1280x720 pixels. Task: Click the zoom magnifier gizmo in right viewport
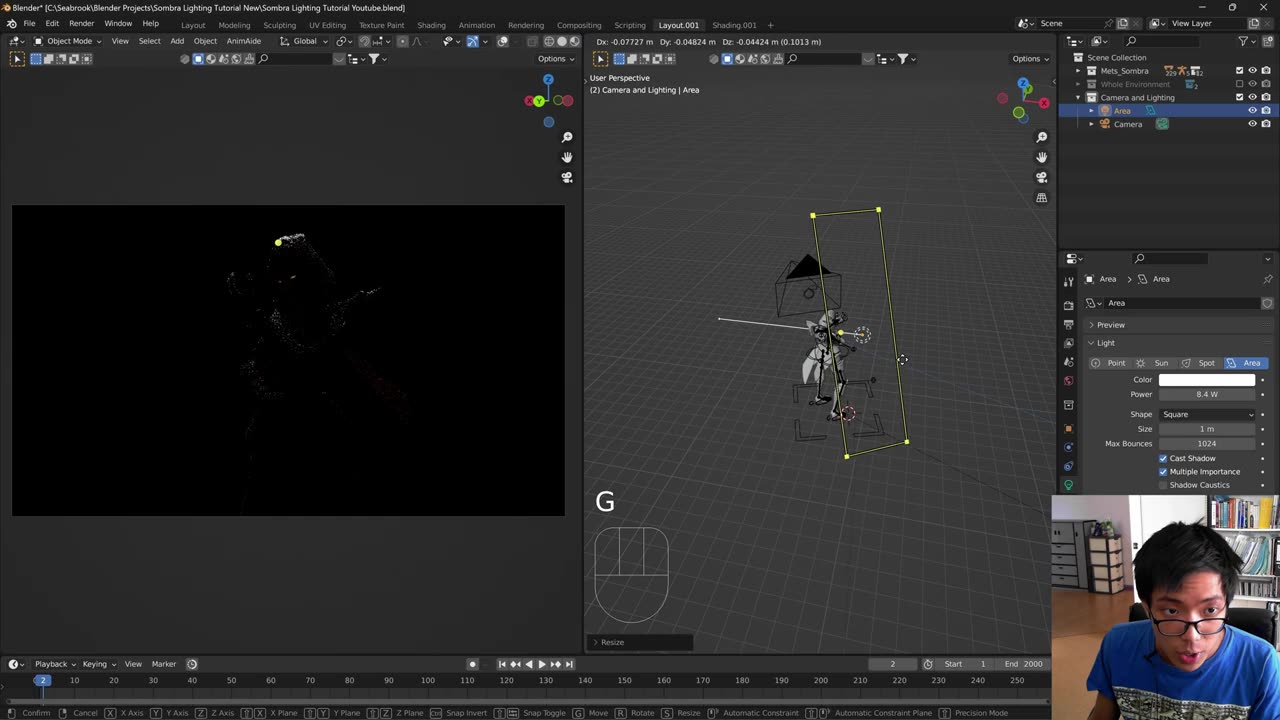[1041, 137]
